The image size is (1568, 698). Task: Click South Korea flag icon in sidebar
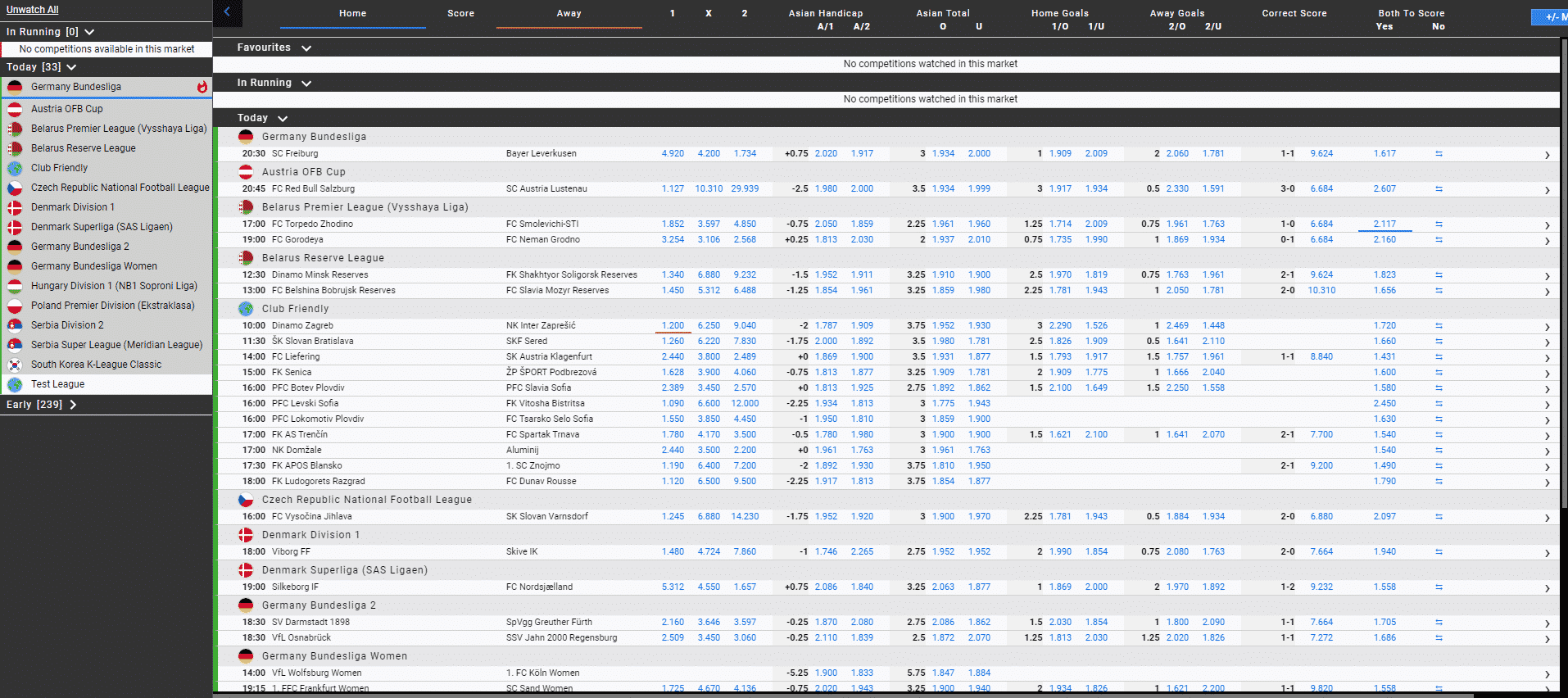coord(15,365)
